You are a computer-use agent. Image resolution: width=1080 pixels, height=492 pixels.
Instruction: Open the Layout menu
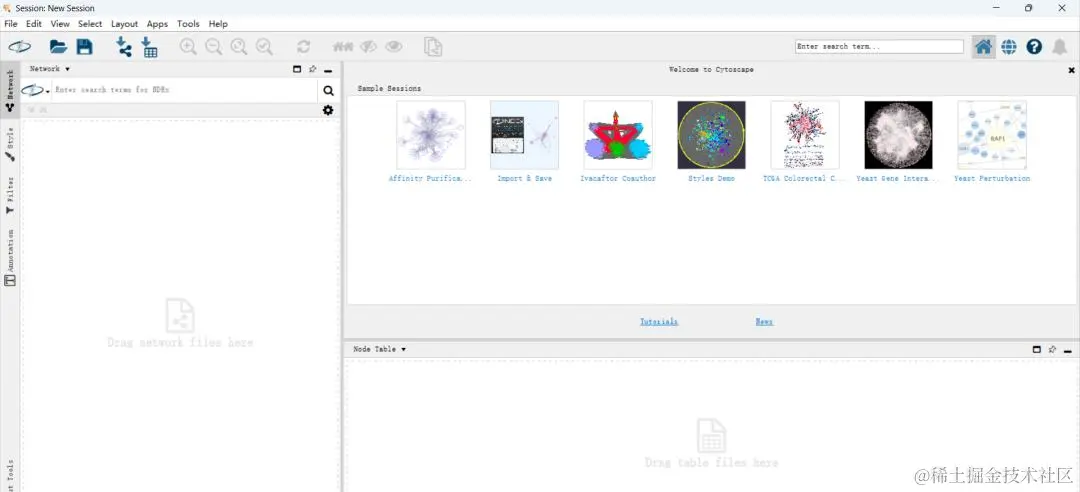(125, 23)
